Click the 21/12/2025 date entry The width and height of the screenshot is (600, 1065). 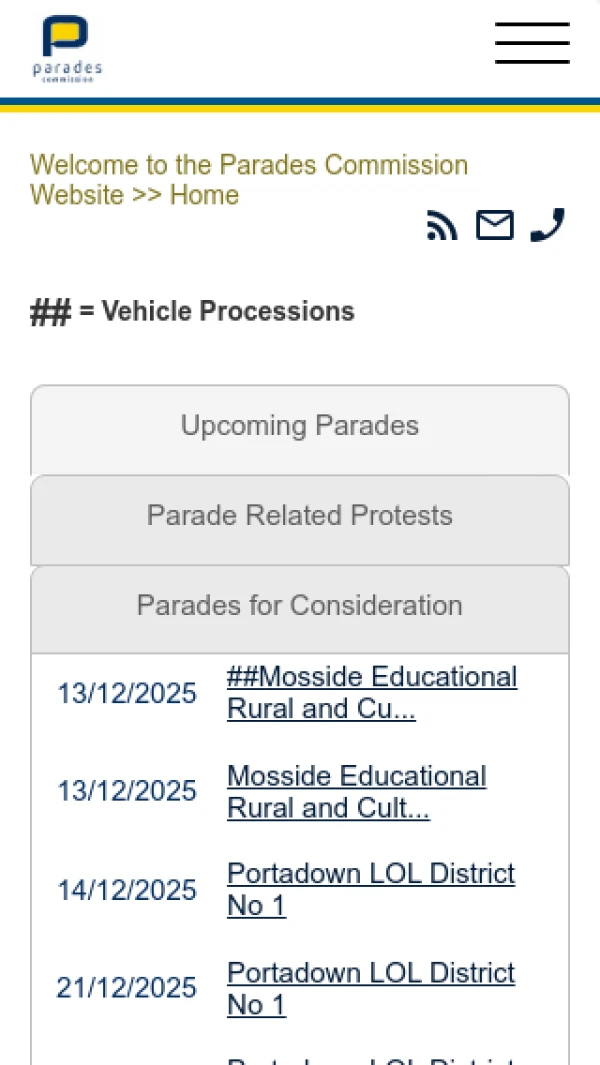pos(127,989)
